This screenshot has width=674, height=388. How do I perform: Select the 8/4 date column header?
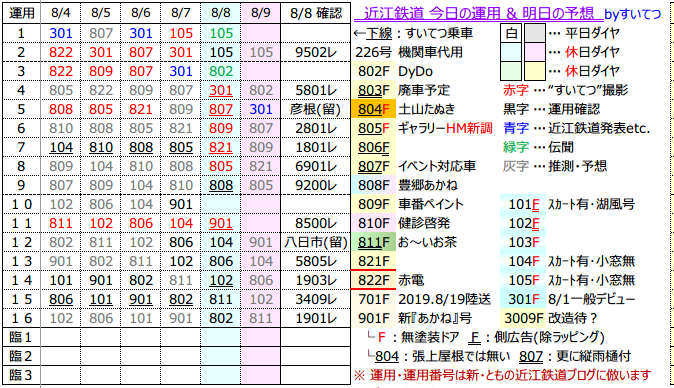(60, 13)
